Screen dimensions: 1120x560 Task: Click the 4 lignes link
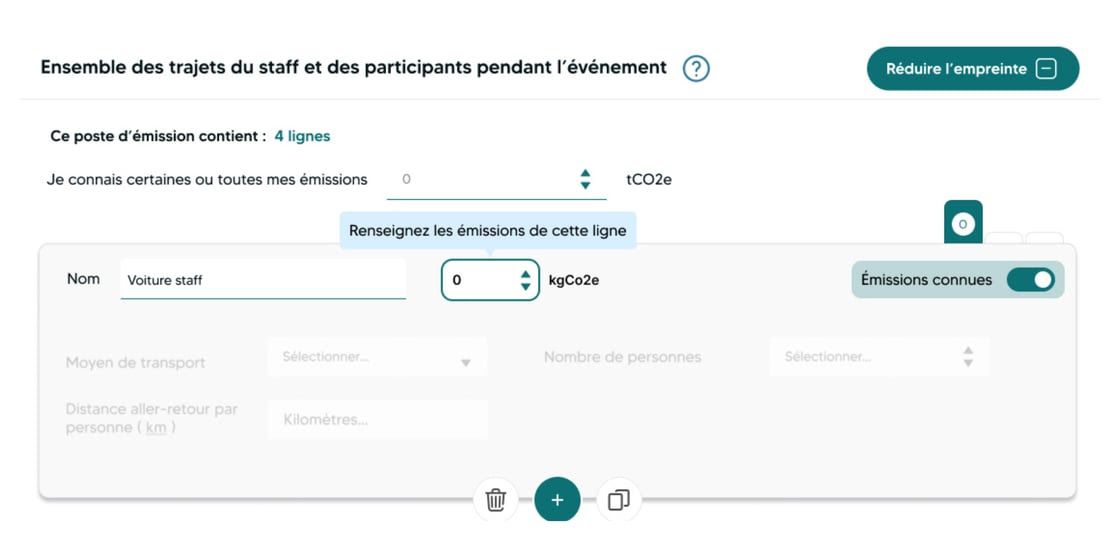point(302,136)
